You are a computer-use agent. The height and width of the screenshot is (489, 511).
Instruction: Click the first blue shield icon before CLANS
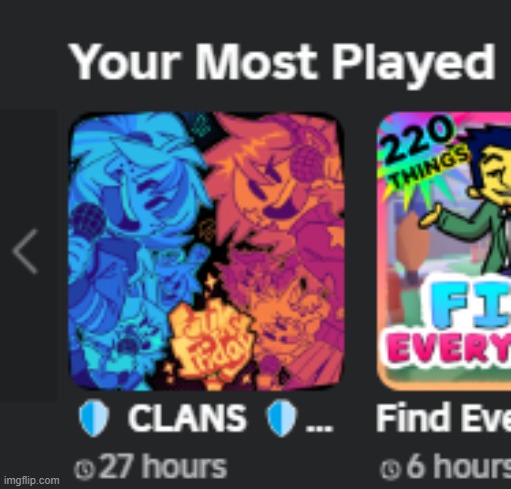click(94, 418)
